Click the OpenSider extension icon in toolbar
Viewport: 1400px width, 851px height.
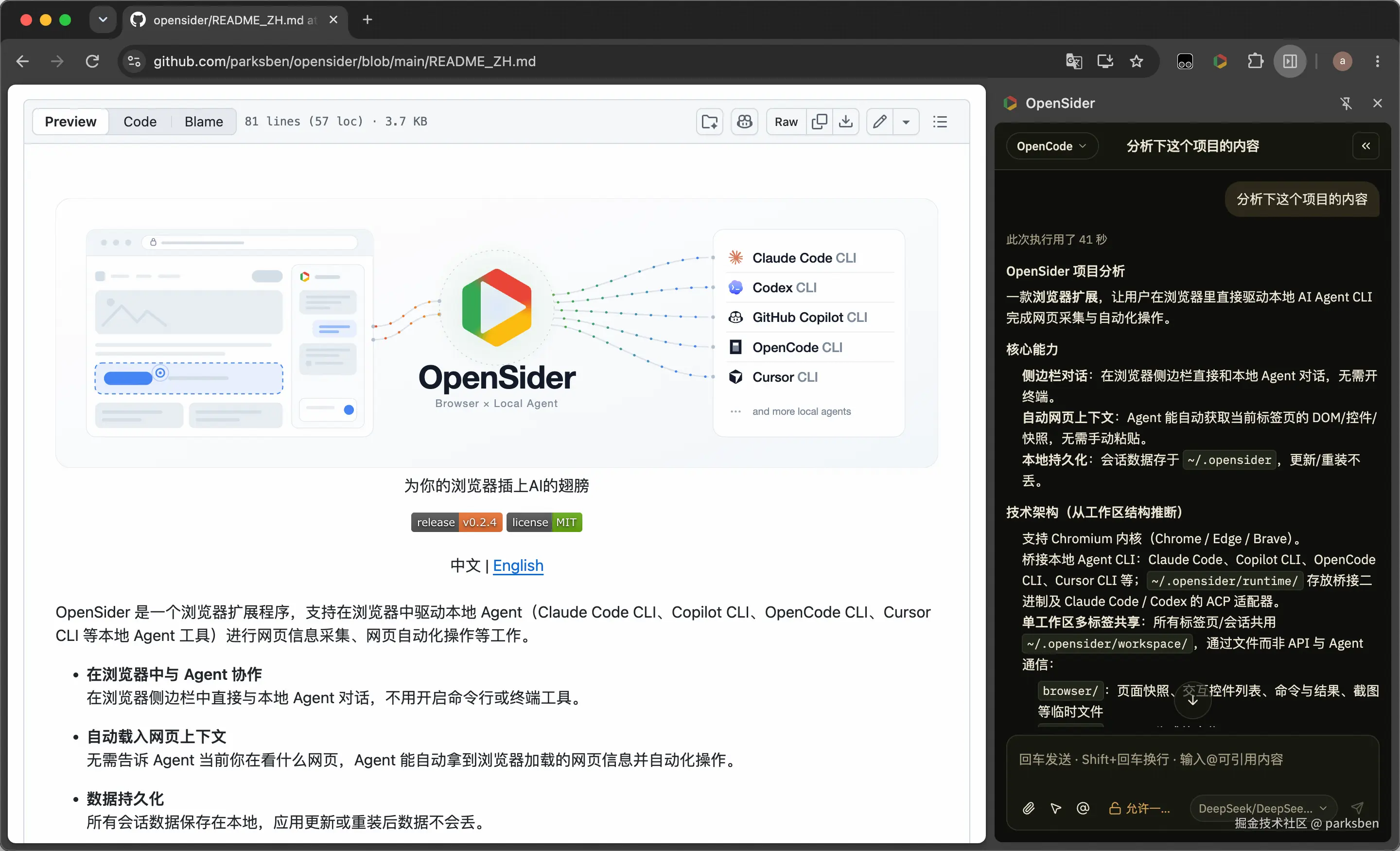pos(1220,61)
